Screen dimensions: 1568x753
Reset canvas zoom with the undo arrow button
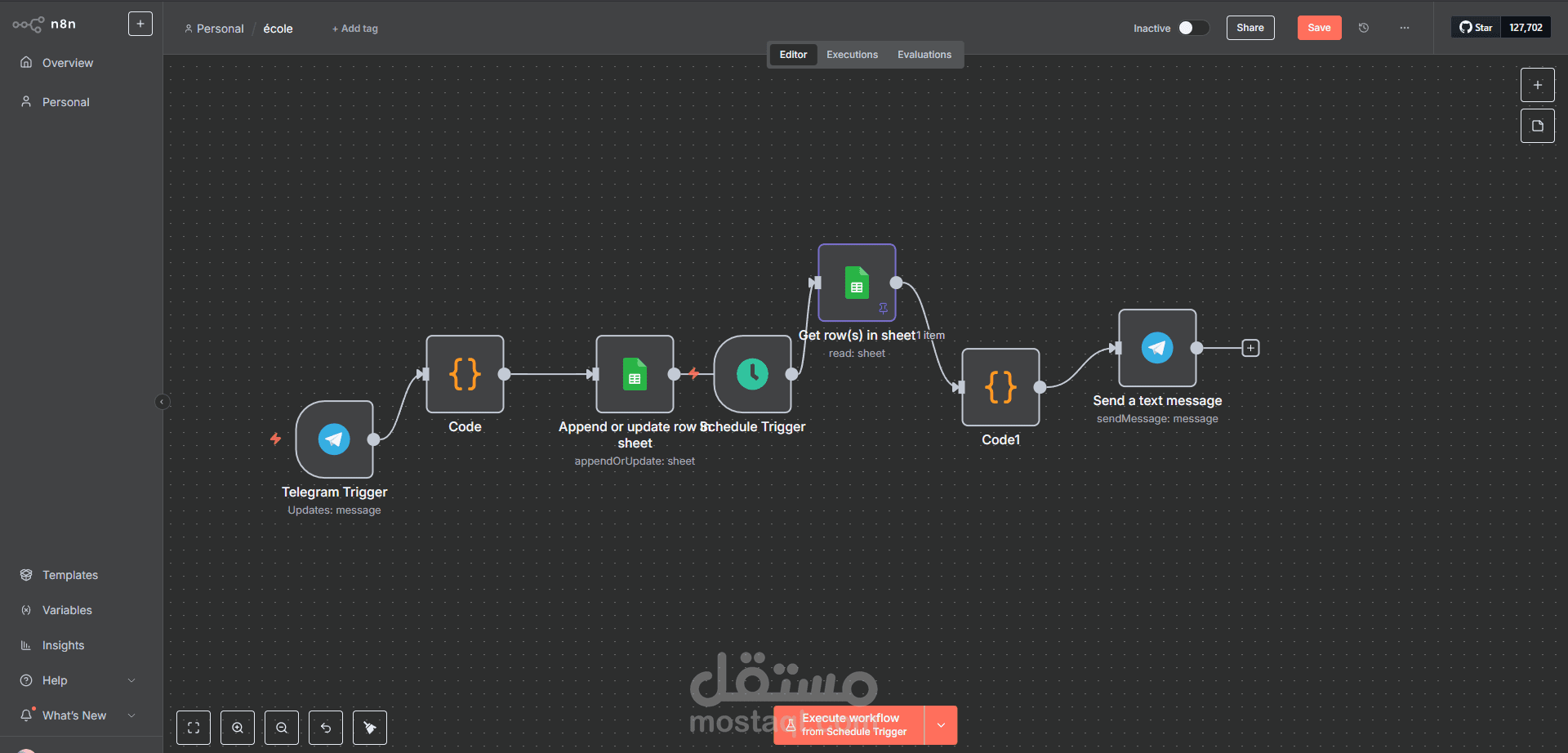point(326,728)
